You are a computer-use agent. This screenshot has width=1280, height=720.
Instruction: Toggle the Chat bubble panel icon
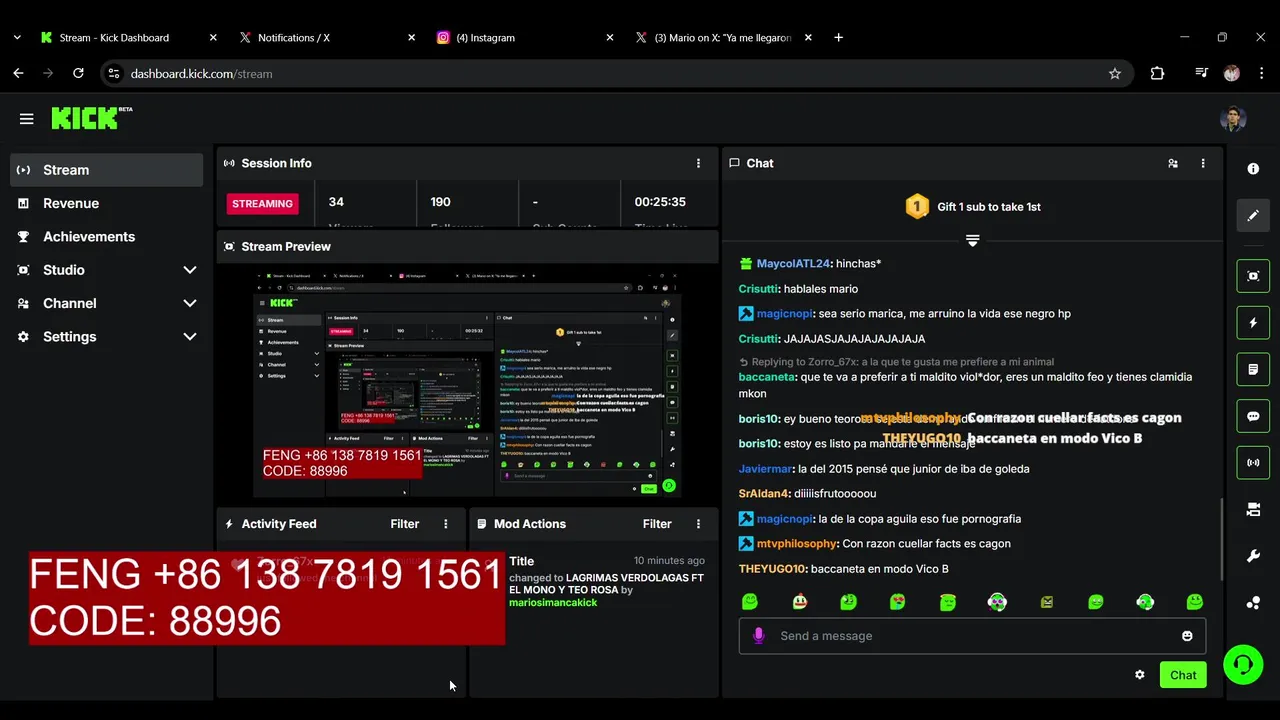click(x=1253, y=416)
